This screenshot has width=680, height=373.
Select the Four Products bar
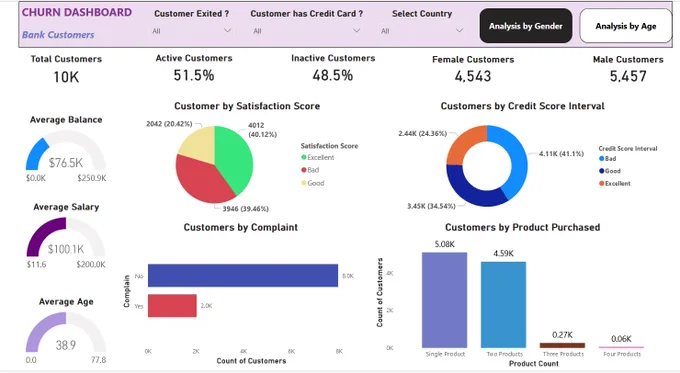621,347
